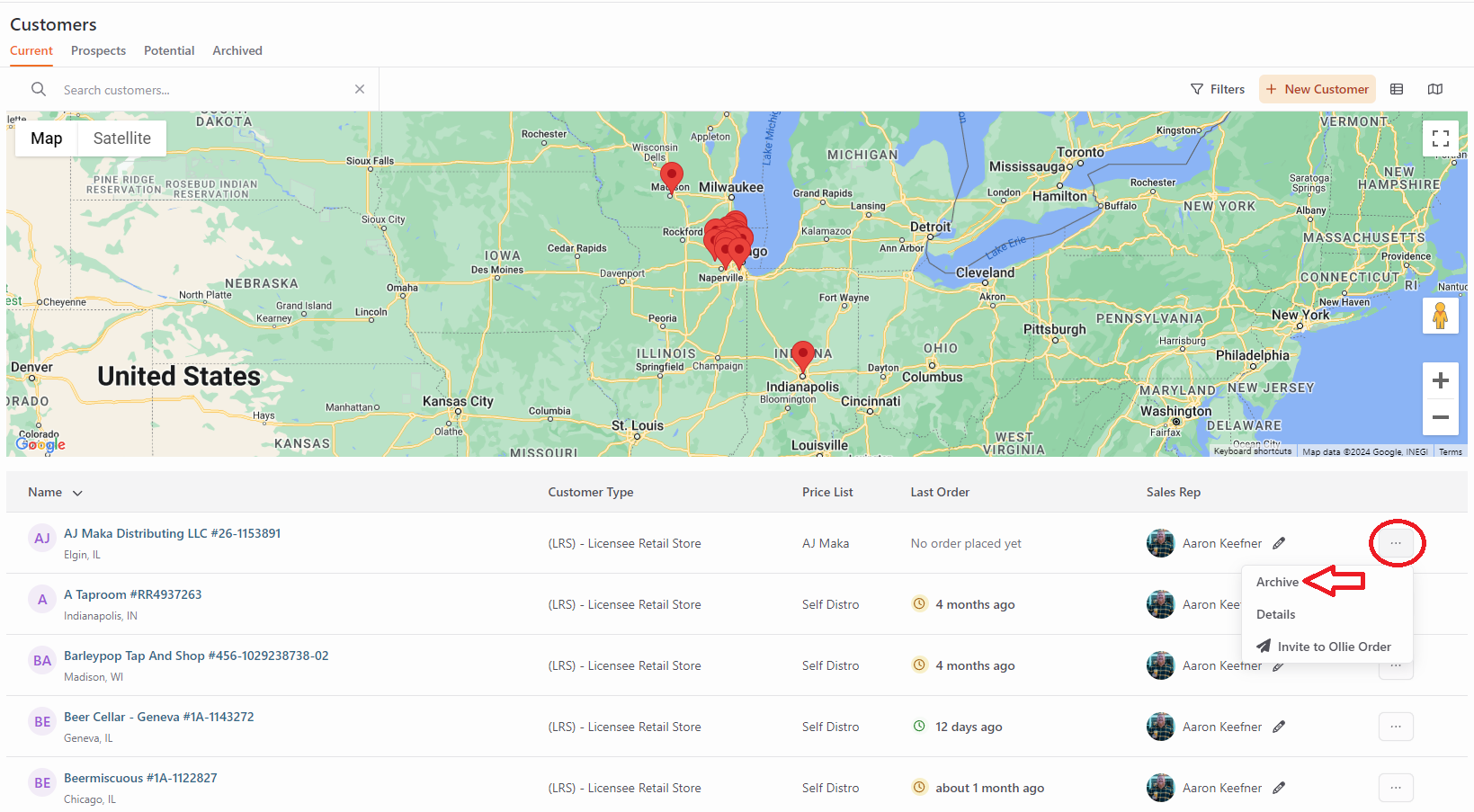
Task: Click Aaron Keefner photo in AJ Maka row
Action: click(1160, 543)
